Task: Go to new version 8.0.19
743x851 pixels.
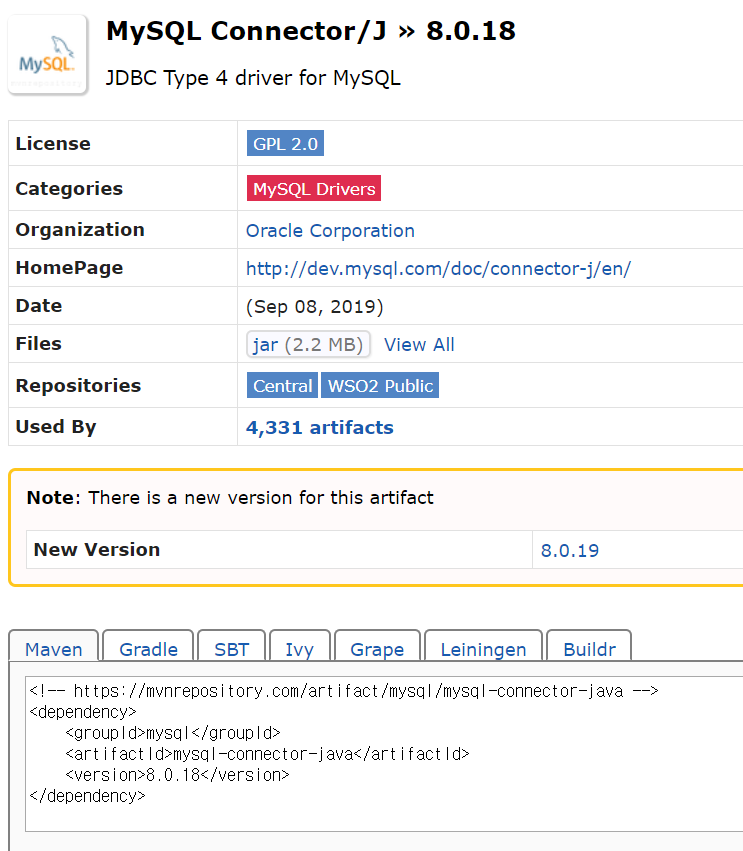Action: 570,550
